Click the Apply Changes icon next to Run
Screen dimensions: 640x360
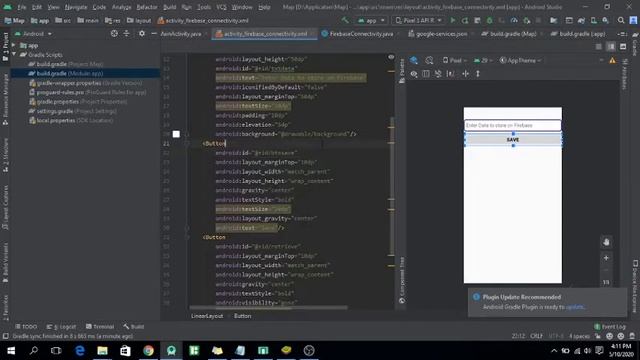[465, 20]
